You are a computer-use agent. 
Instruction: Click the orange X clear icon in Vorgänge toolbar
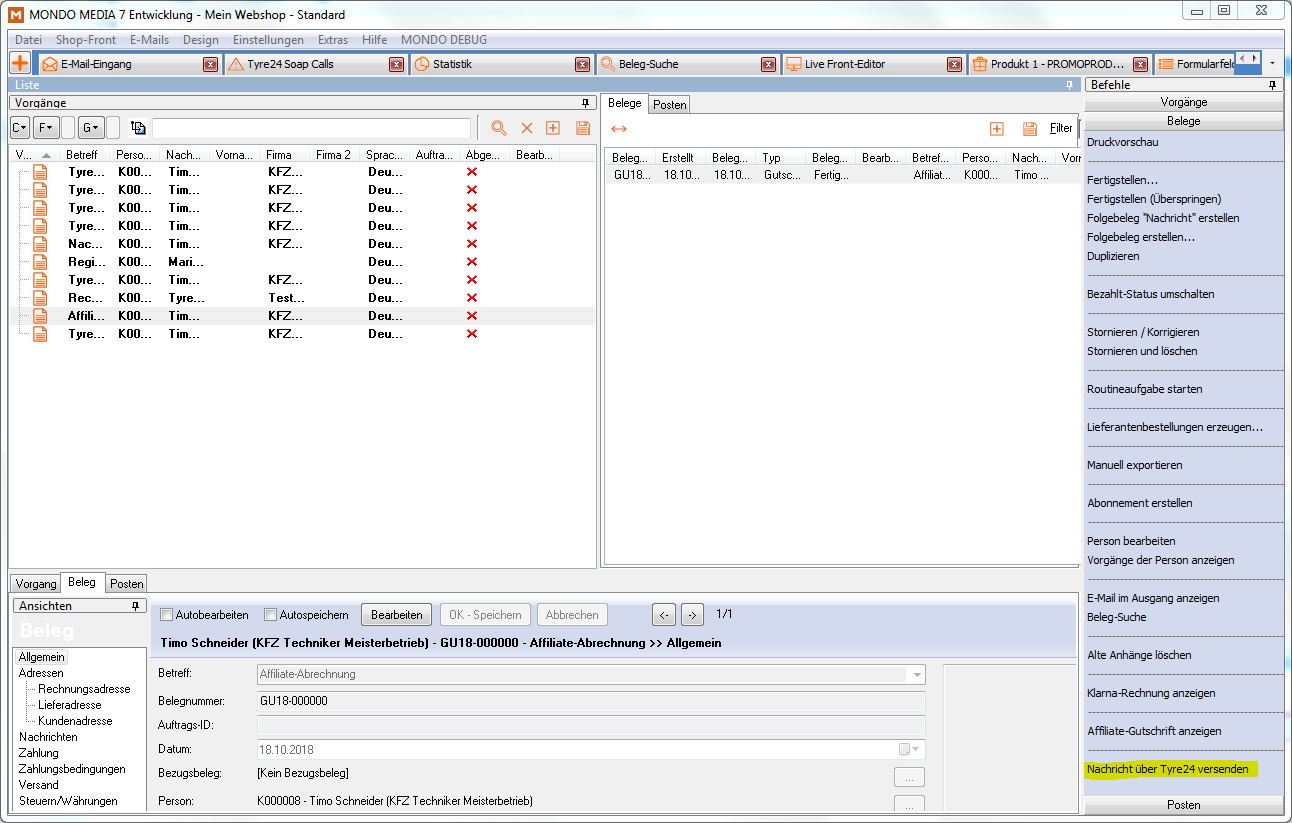[x=526, y=128]
